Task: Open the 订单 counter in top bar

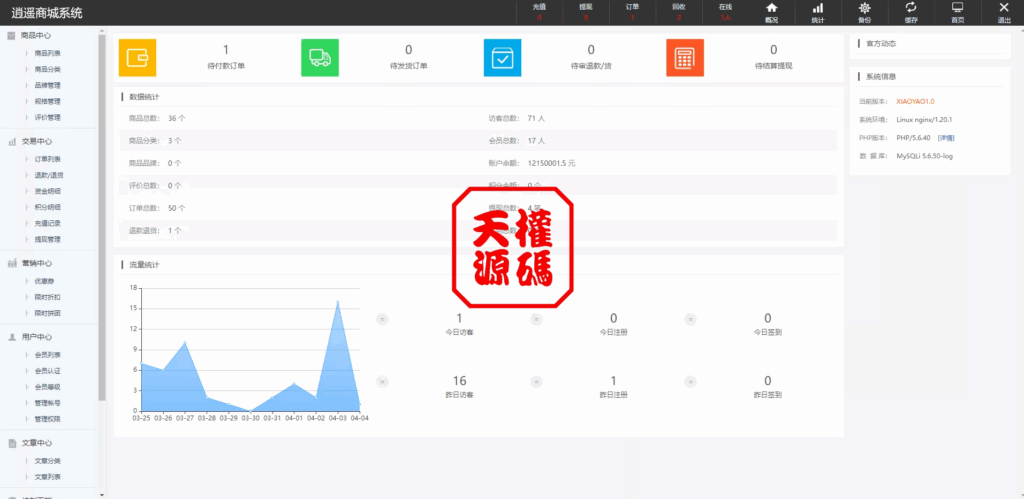Action: click(x=632, y=12)
